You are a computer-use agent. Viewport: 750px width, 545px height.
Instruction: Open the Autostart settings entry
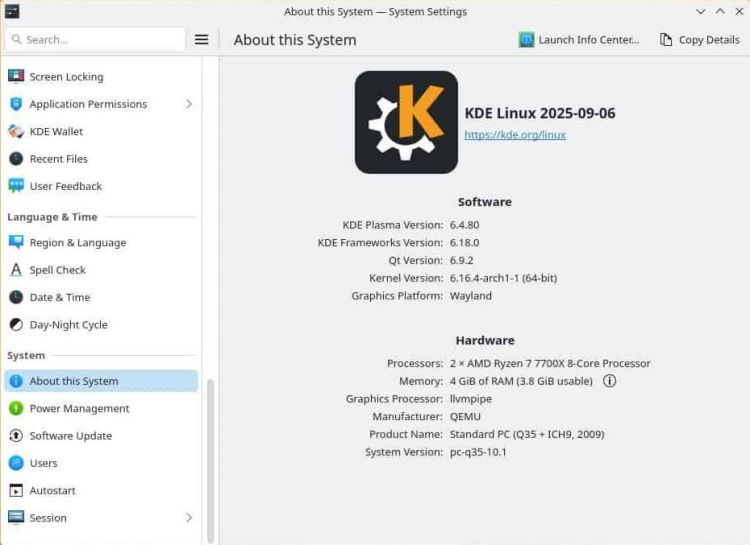52,491
